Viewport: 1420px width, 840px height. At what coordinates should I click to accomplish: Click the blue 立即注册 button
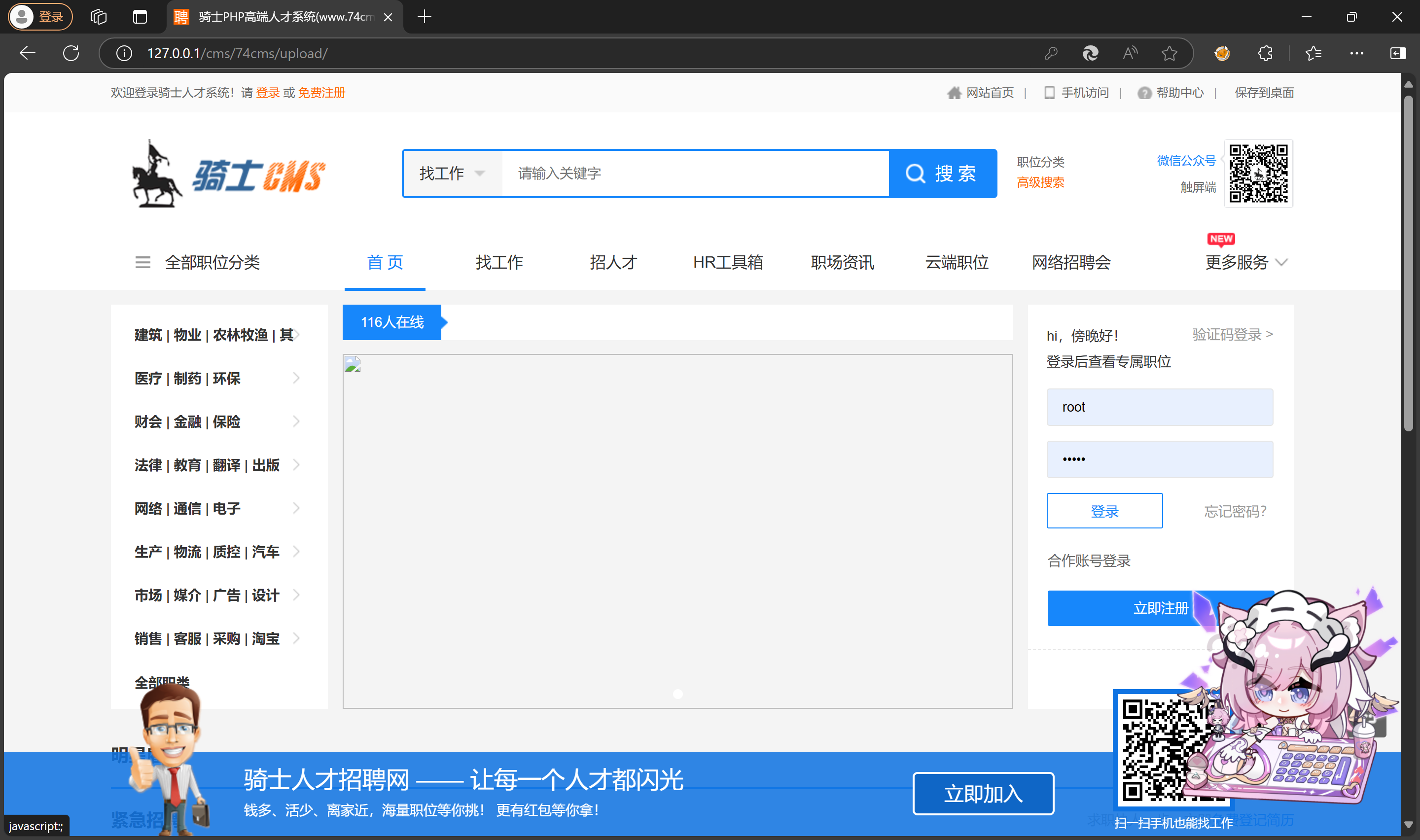(1160, 608)
